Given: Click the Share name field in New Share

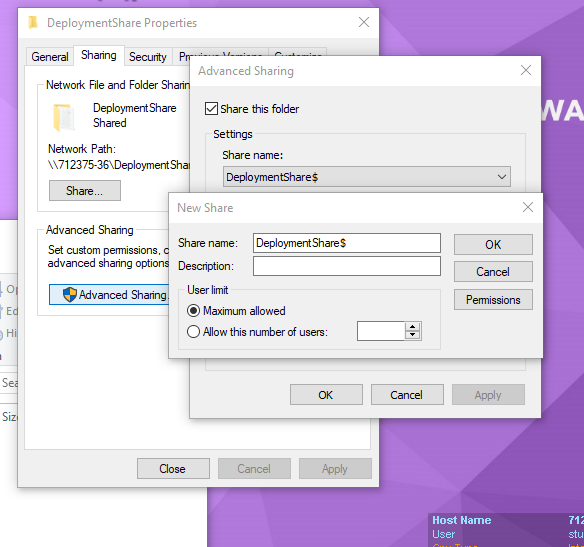Looking at the screenshot, I should tap(347, 243).
